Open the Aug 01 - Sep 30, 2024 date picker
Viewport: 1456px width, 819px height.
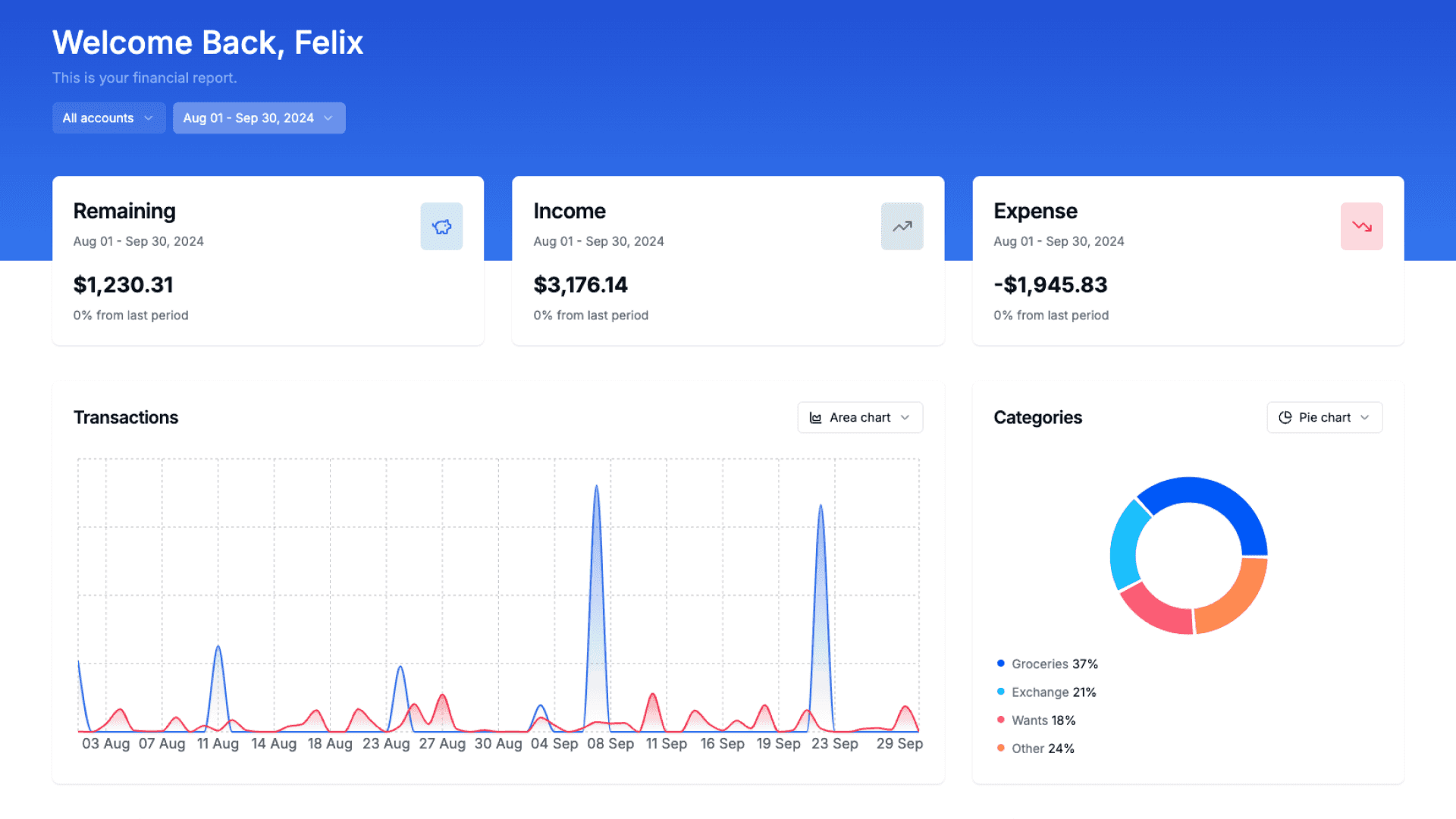point(259,118)
